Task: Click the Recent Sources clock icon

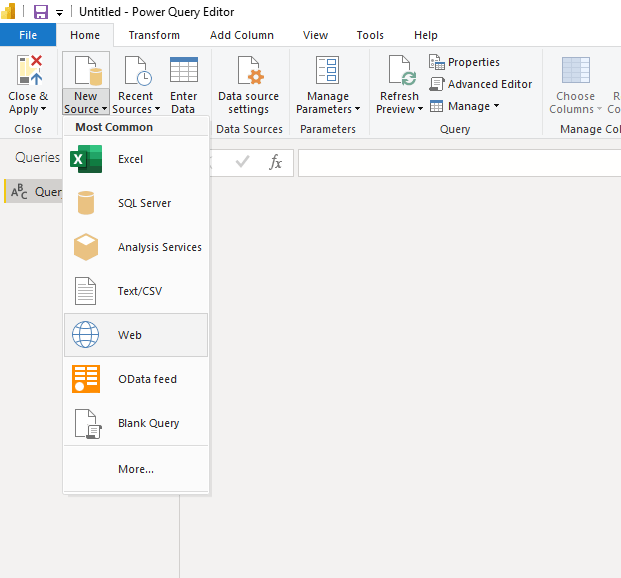Action: [x=138, y=71]
